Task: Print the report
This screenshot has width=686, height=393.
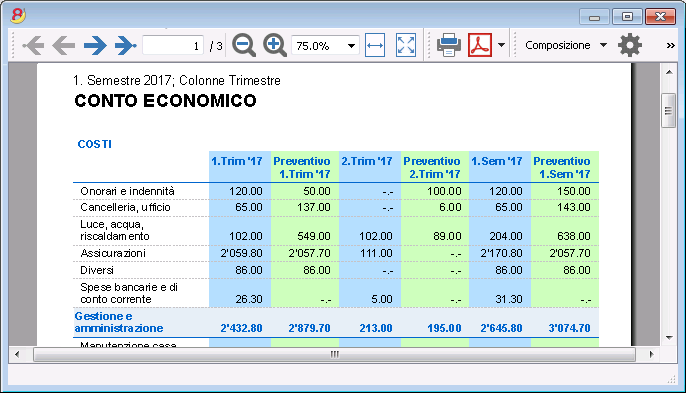Action: point(449,45)
